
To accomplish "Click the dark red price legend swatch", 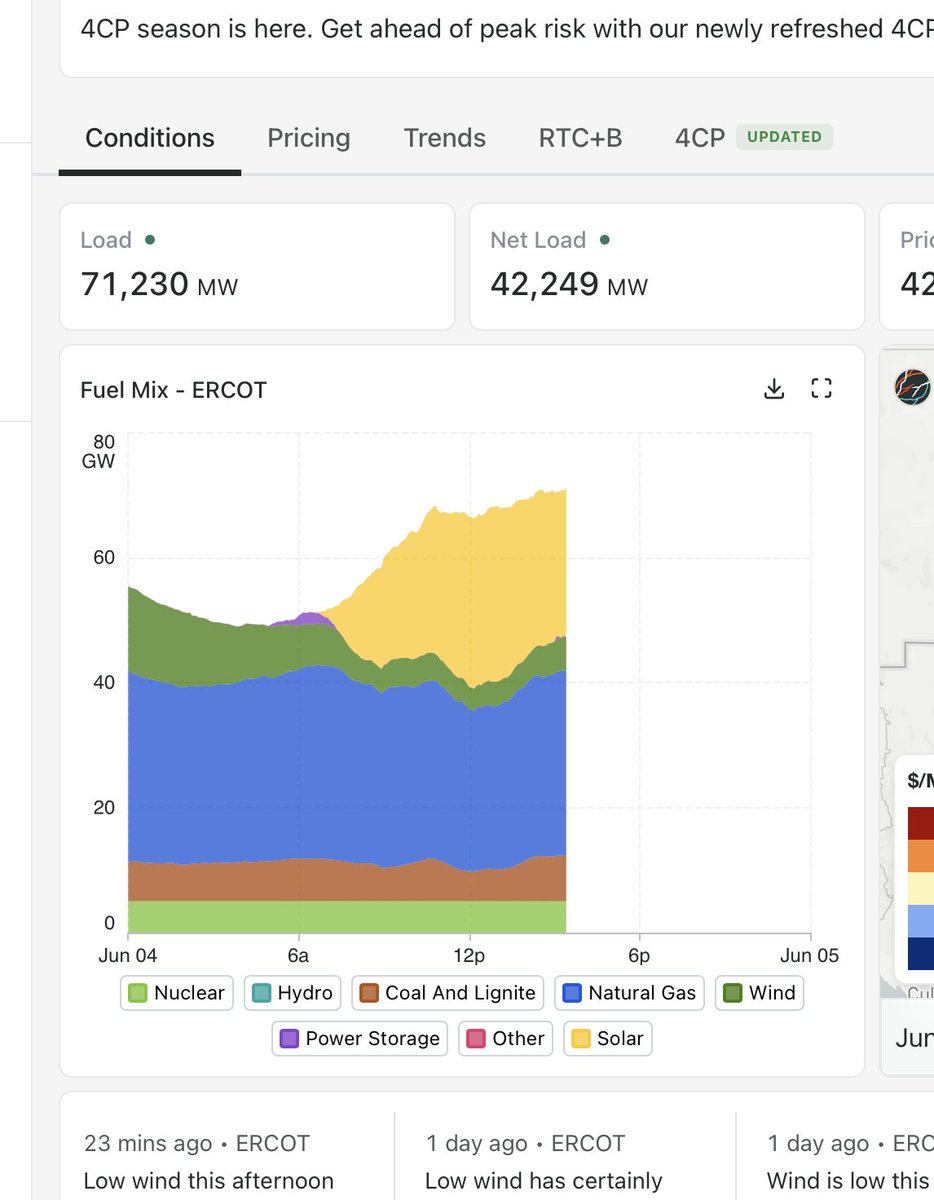I will pyautogui.click(x=921, y=824).
